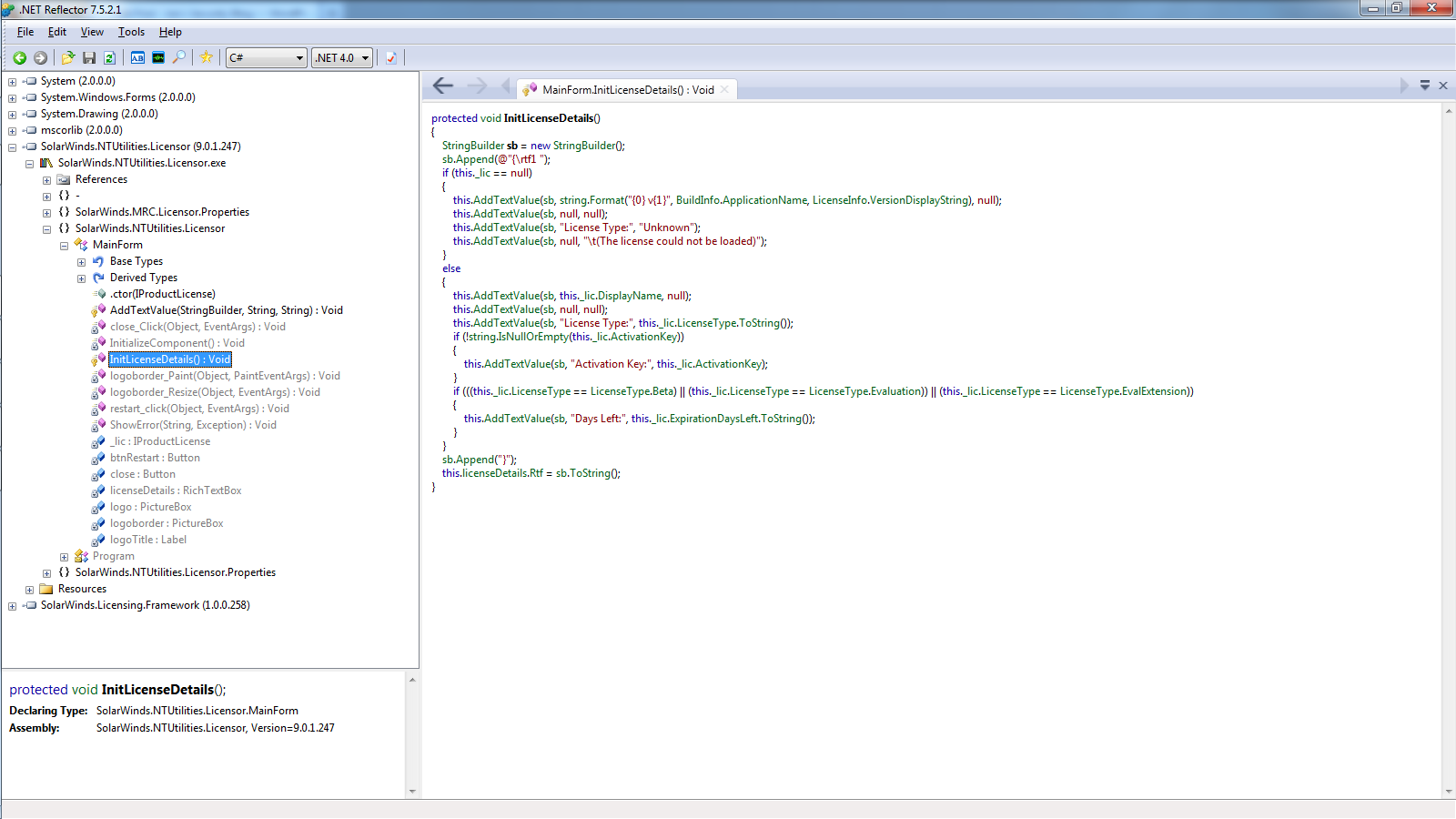Image resolution: width=1456 pixels, height=819 pixels.
Task: Click LicenseType.EvalExtension link in code
Action: point(1125,391)
